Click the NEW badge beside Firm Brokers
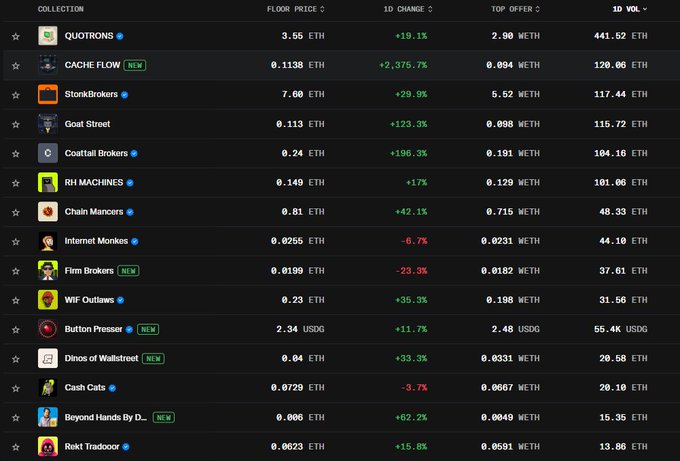This screenshot has height=461, width=680. [128, 271]
